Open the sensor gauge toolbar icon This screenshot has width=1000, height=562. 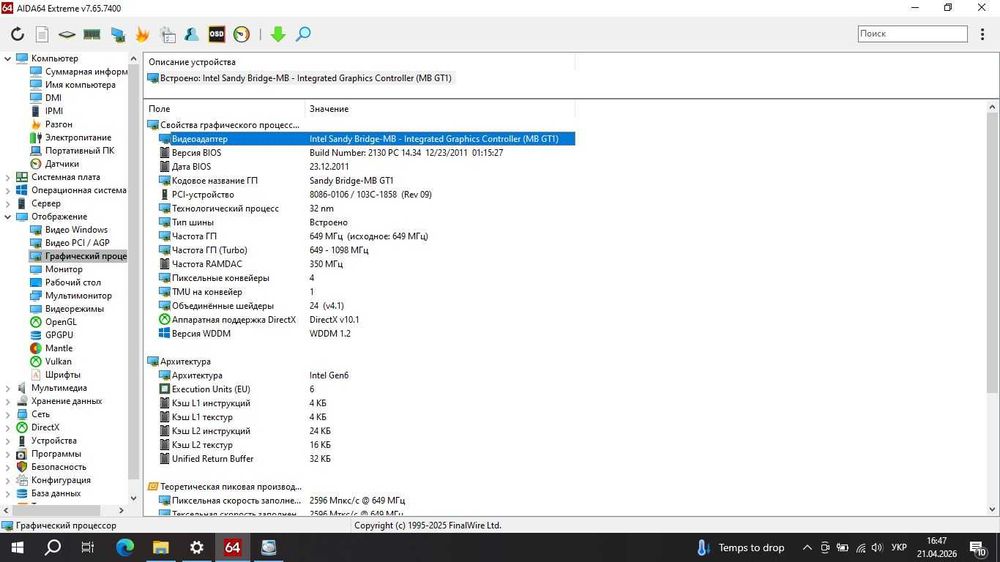[x=242, y=34]
